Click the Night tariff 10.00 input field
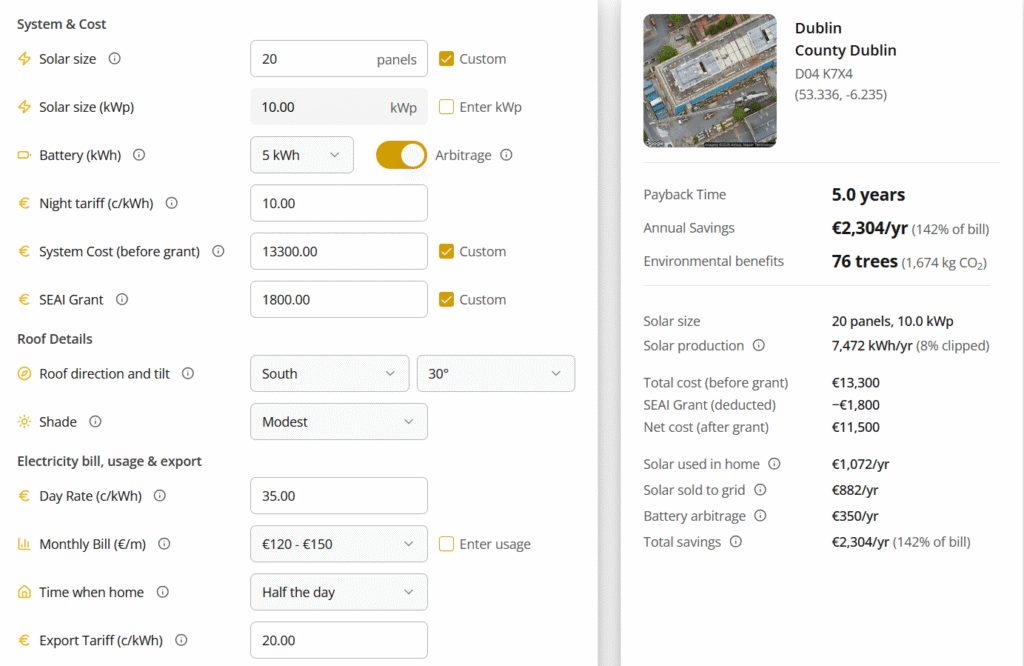The width and height of the screenshot is (1024, 666). pyautogui.click(x=338, y=203)
